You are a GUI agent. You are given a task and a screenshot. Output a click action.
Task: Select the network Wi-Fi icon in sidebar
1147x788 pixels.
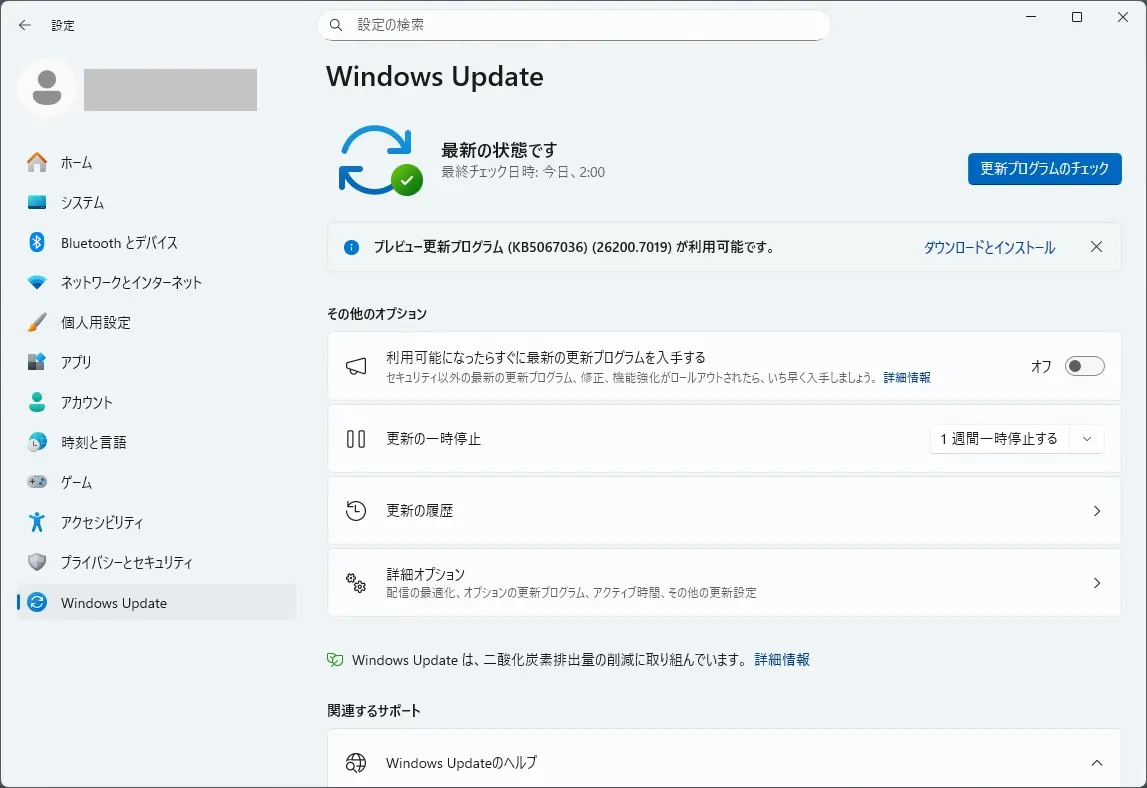[37, 282]
